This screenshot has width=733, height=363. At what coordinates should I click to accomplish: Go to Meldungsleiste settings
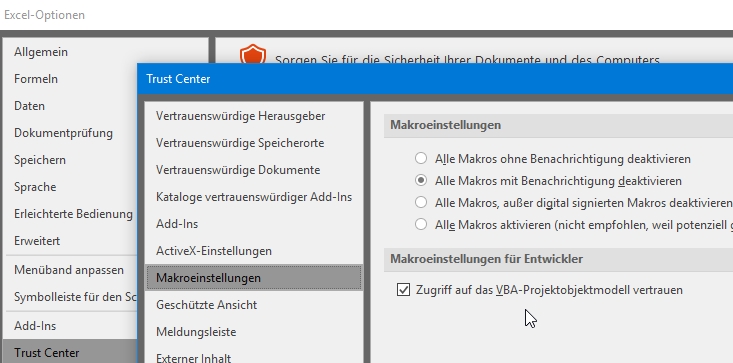pyautogui.click(x=254, y=332)
